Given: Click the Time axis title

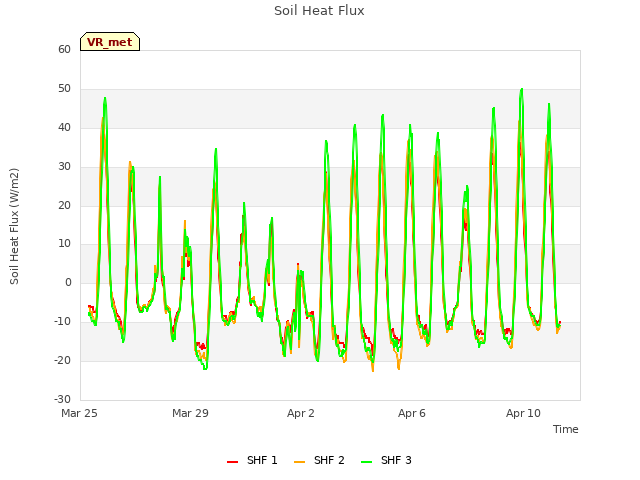Looking at the screenshot, I should 566,429.
